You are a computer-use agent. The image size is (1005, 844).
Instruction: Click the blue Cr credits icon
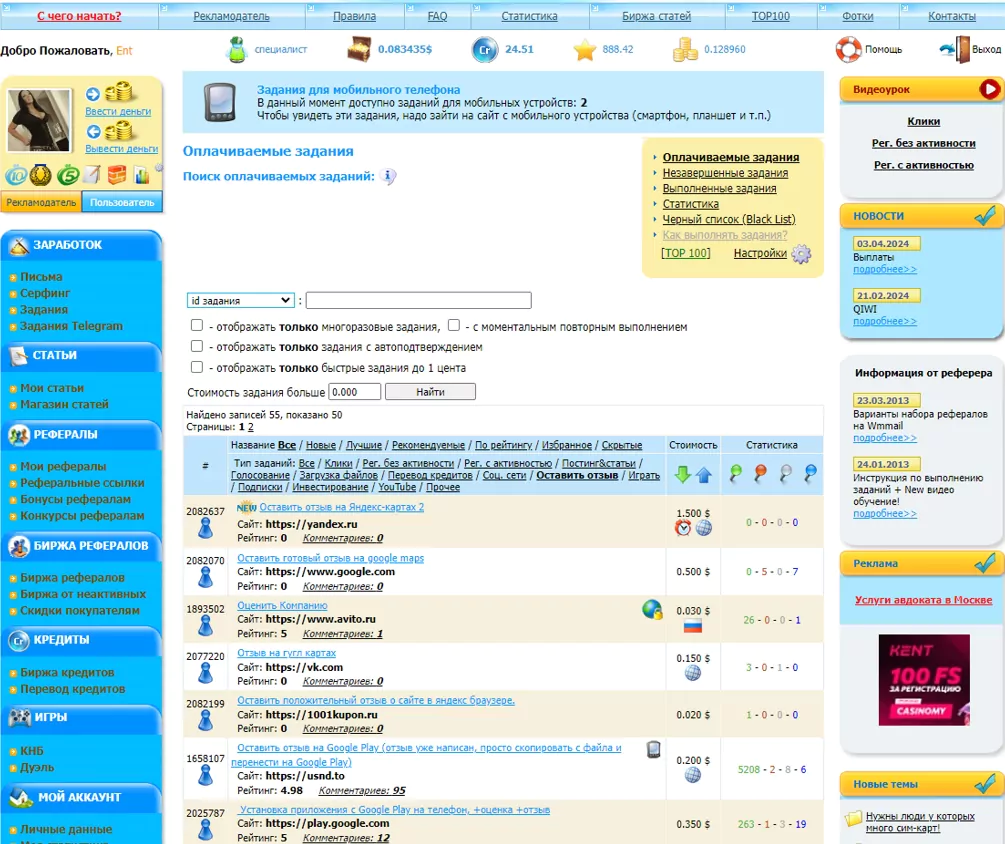(485, 49)
